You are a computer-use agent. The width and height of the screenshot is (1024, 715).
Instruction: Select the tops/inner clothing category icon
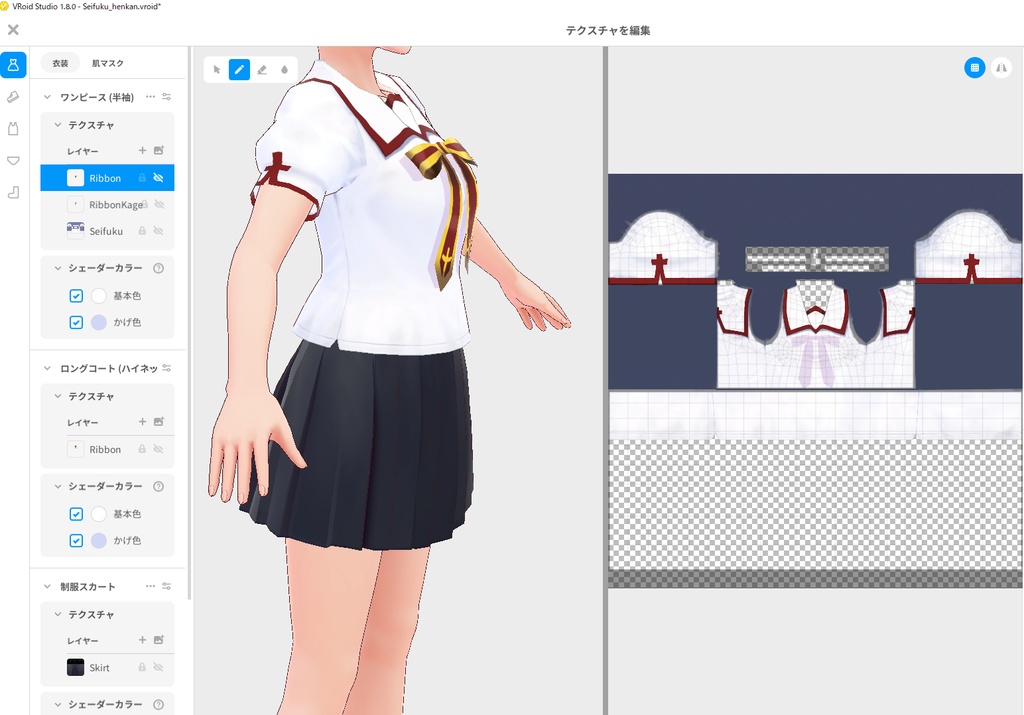(x=13, y=128)
